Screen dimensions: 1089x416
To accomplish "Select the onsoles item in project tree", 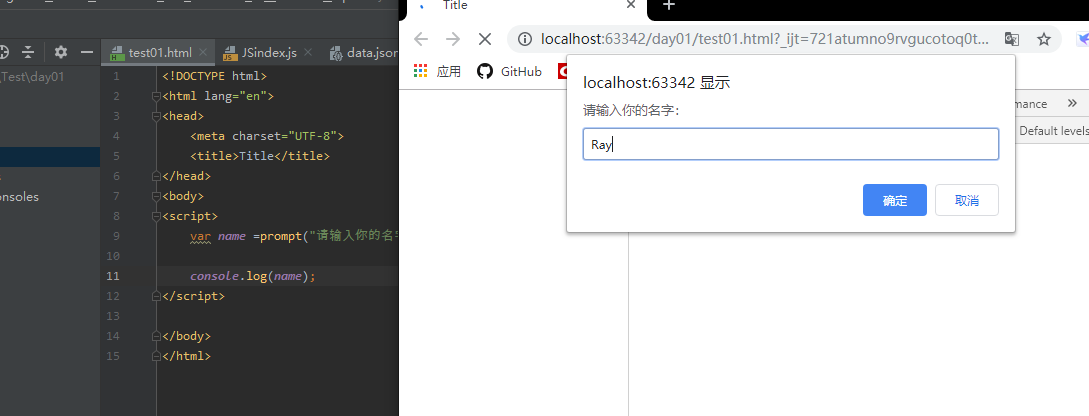I will [19, 197].
